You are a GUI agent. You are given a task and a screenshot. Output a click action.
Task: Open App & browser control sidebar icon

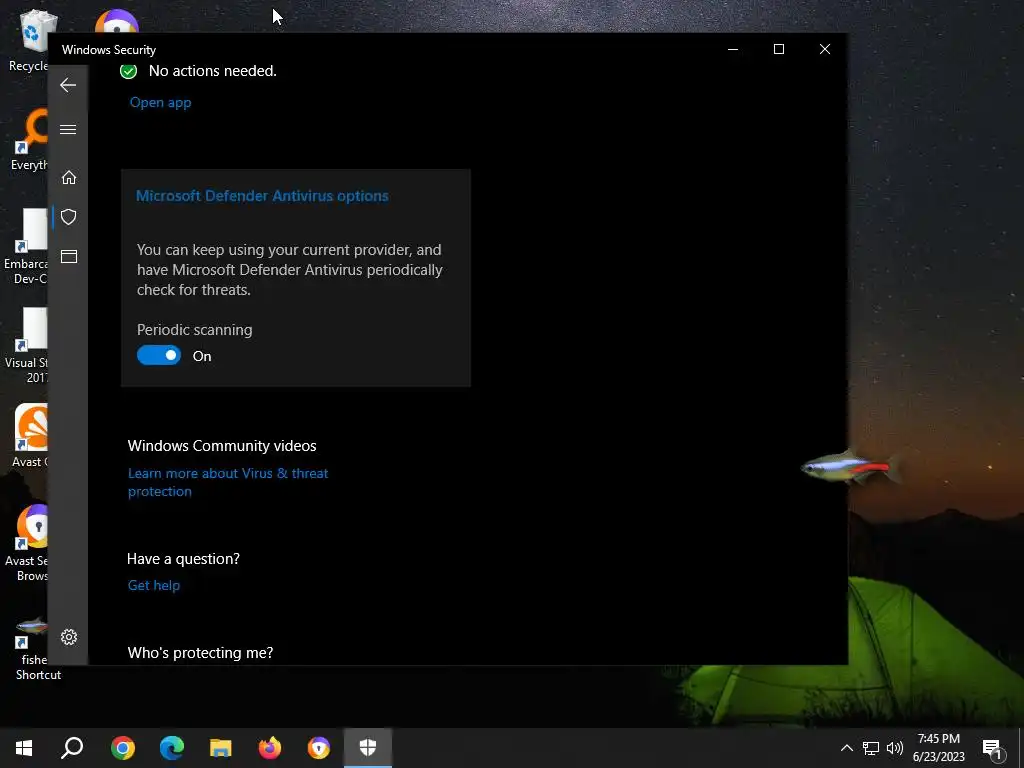click(x=69, y=256)
